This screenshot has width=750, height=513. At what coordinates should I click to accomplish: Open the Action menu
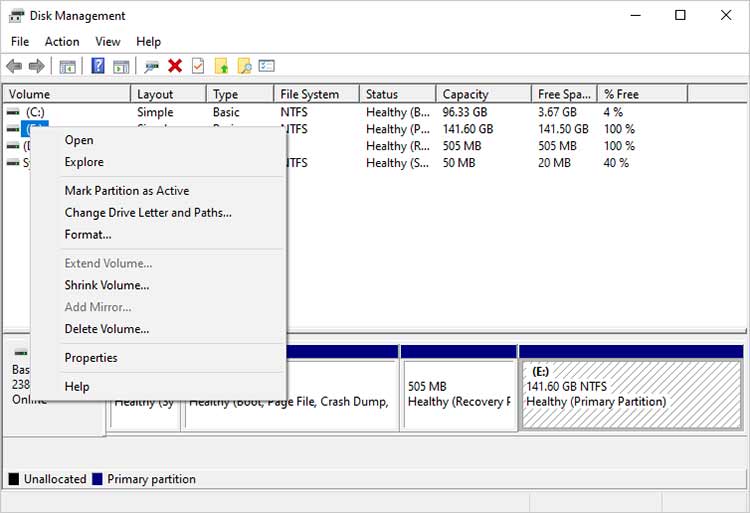pos(62,42)
